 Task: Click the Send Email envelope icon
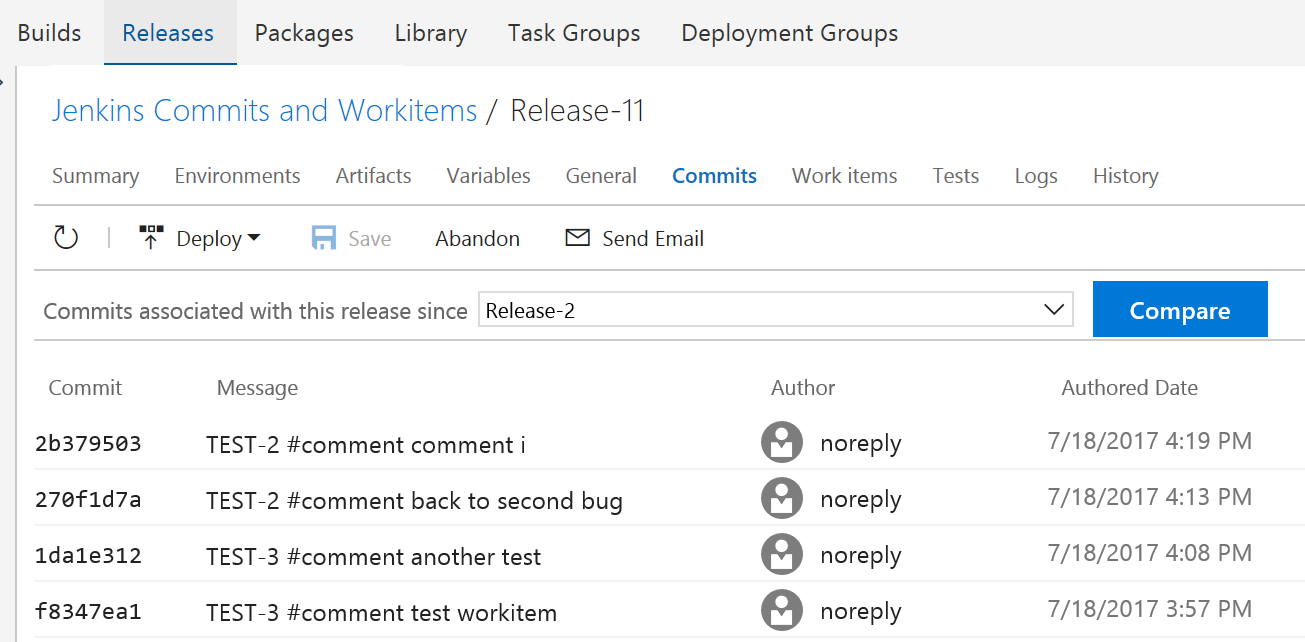pyautogui.click(x=577, y=238)
